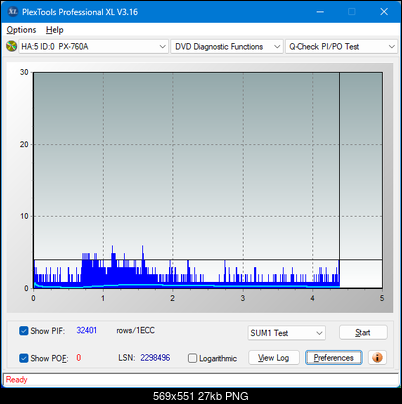The height and width of the screenshot is (404, 402).
Task: Click the disc drive icon beside HA:5
Action: point(11,46)
